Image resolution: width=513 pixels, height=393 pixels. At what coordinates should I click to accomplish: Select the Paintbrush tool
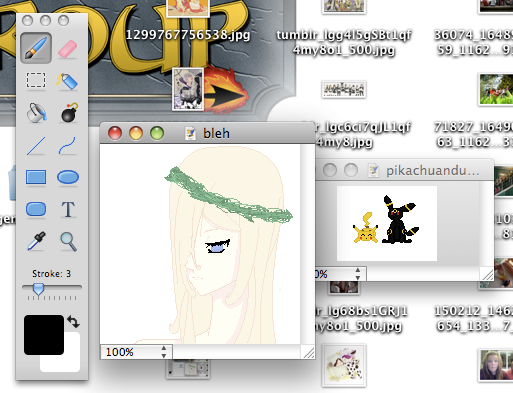tap(36, 48)
